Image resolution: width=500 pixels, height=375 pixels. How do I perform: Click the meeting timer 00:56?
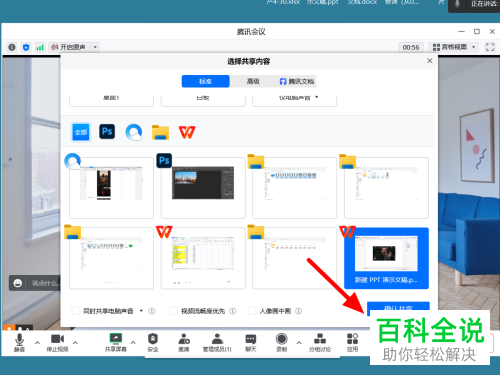point(411,47)
